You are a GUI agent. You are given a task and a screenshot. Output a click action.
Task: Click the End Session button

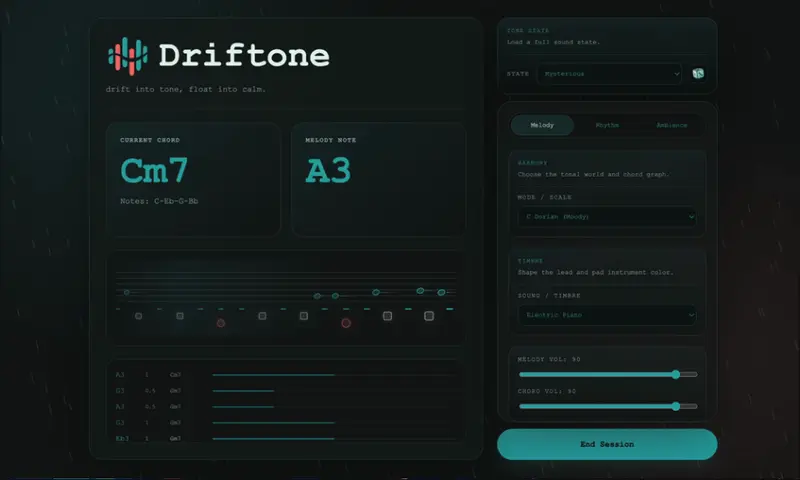point(607,444)
